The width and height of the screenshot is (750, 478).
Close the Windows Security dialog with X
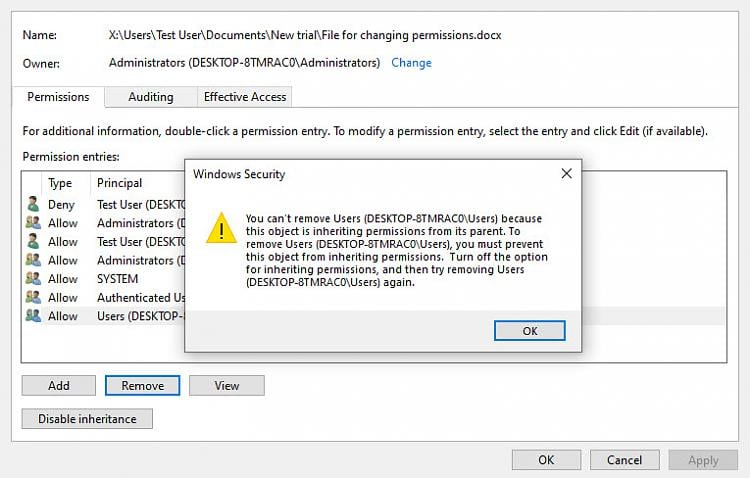click(566, 174)
